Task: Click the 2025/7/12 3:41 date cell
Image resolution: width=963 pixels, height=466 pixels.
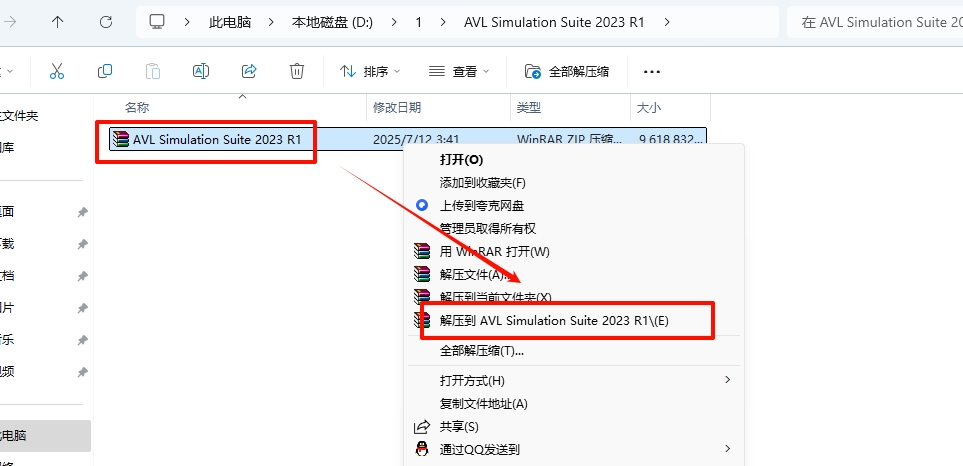Action: click(416, 139)
